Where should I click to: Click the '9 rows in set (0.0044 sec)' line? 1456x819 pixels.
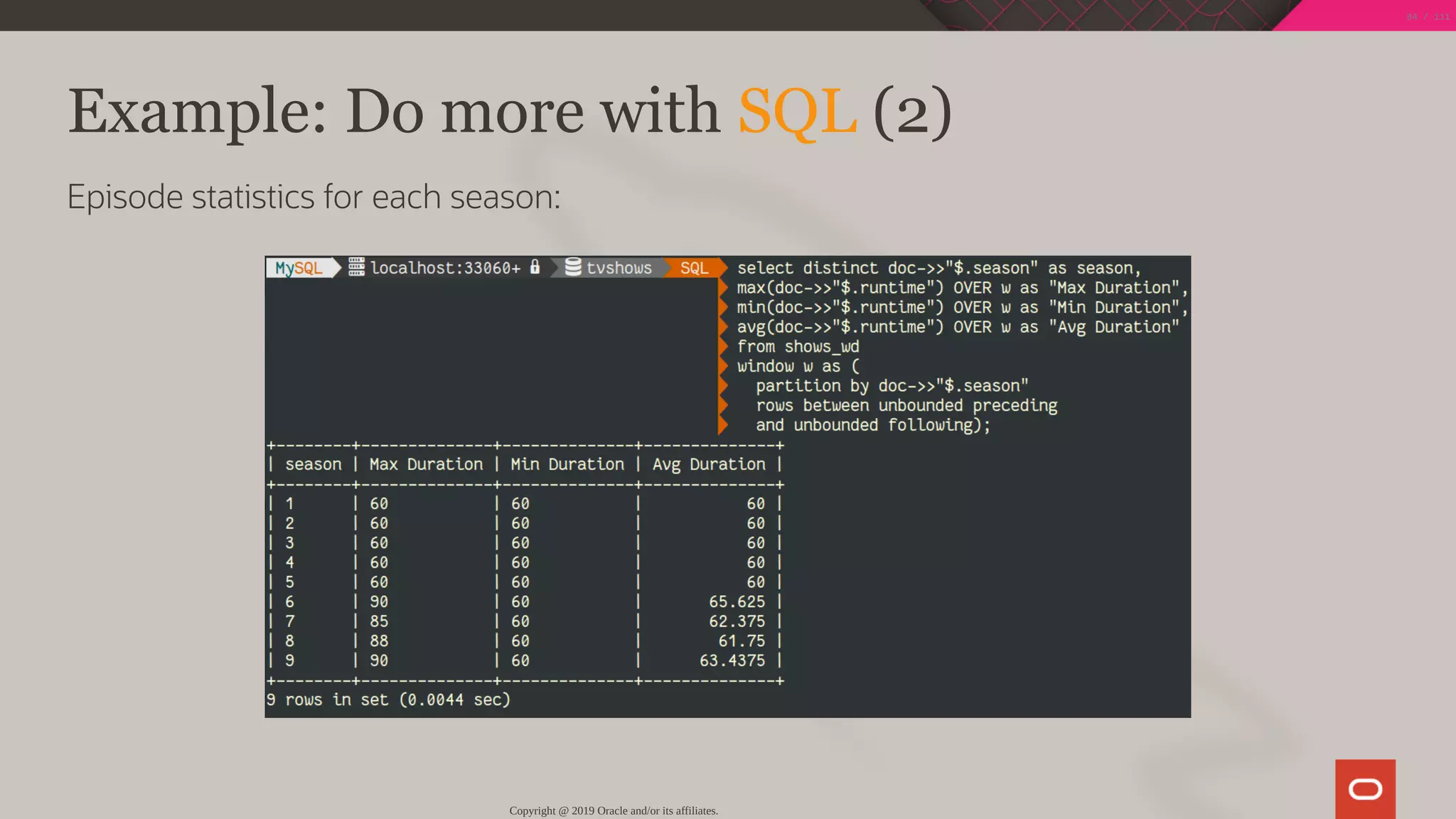(388, 700)
